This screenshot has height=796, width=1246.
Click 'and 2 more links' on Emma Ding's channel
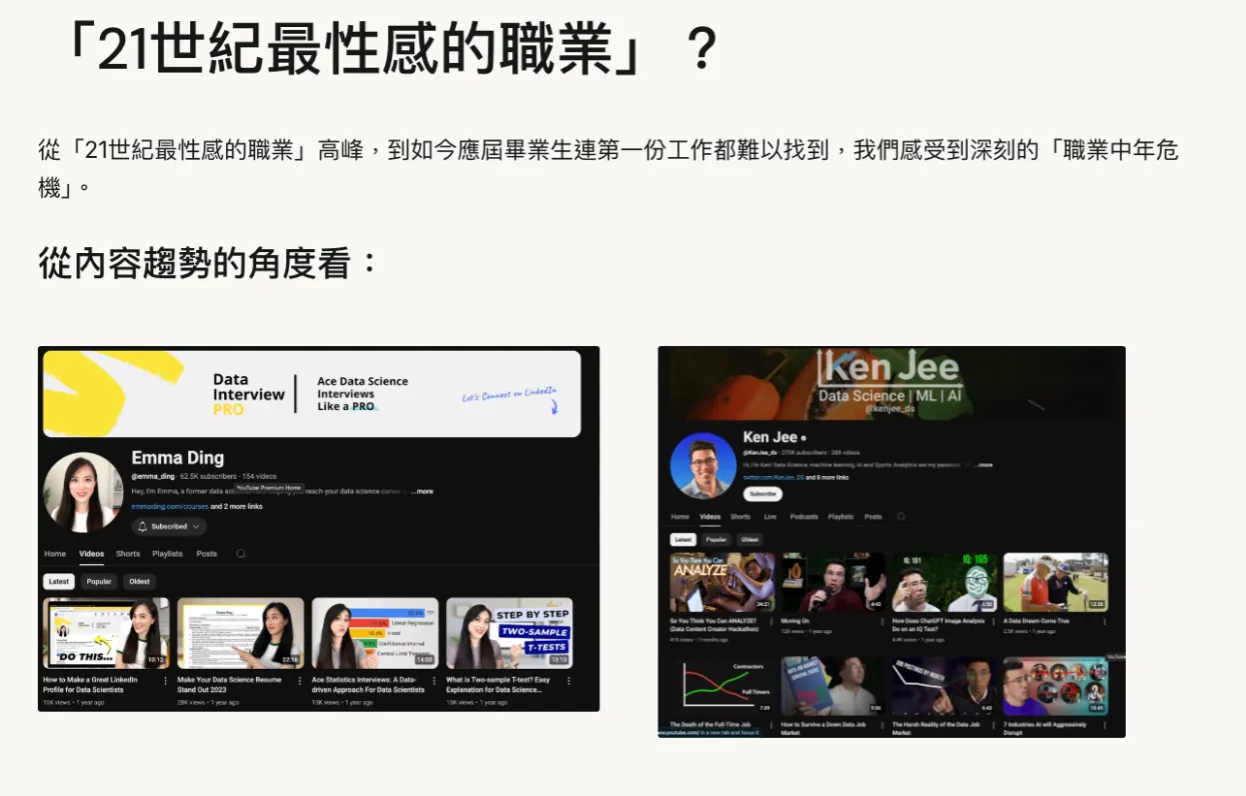click(x=237, y=507)
